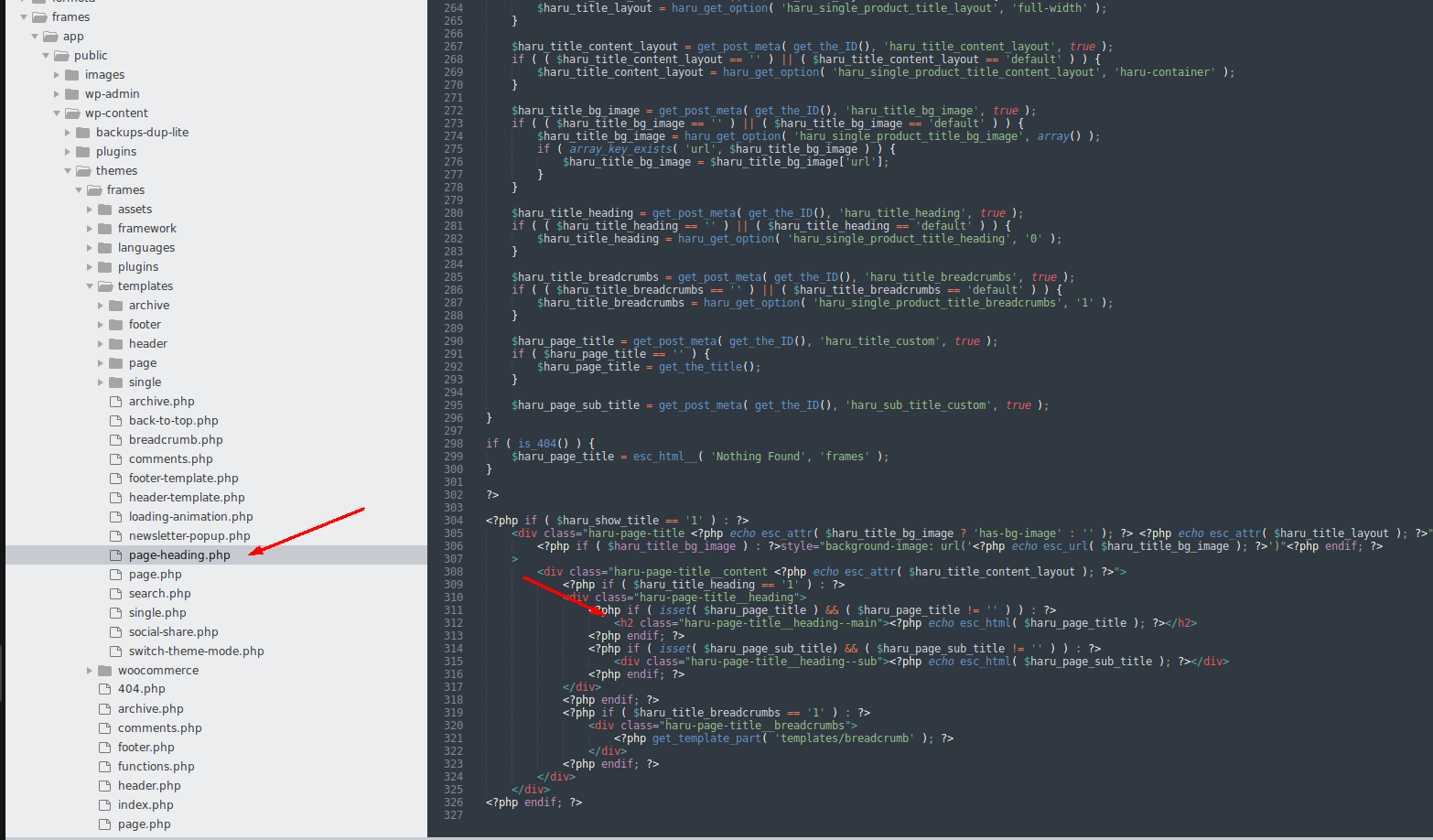Click 'templates/breadcrumb' string on line 321
This screenshot has height=840, width=1433.
click(x=845, y=738)
